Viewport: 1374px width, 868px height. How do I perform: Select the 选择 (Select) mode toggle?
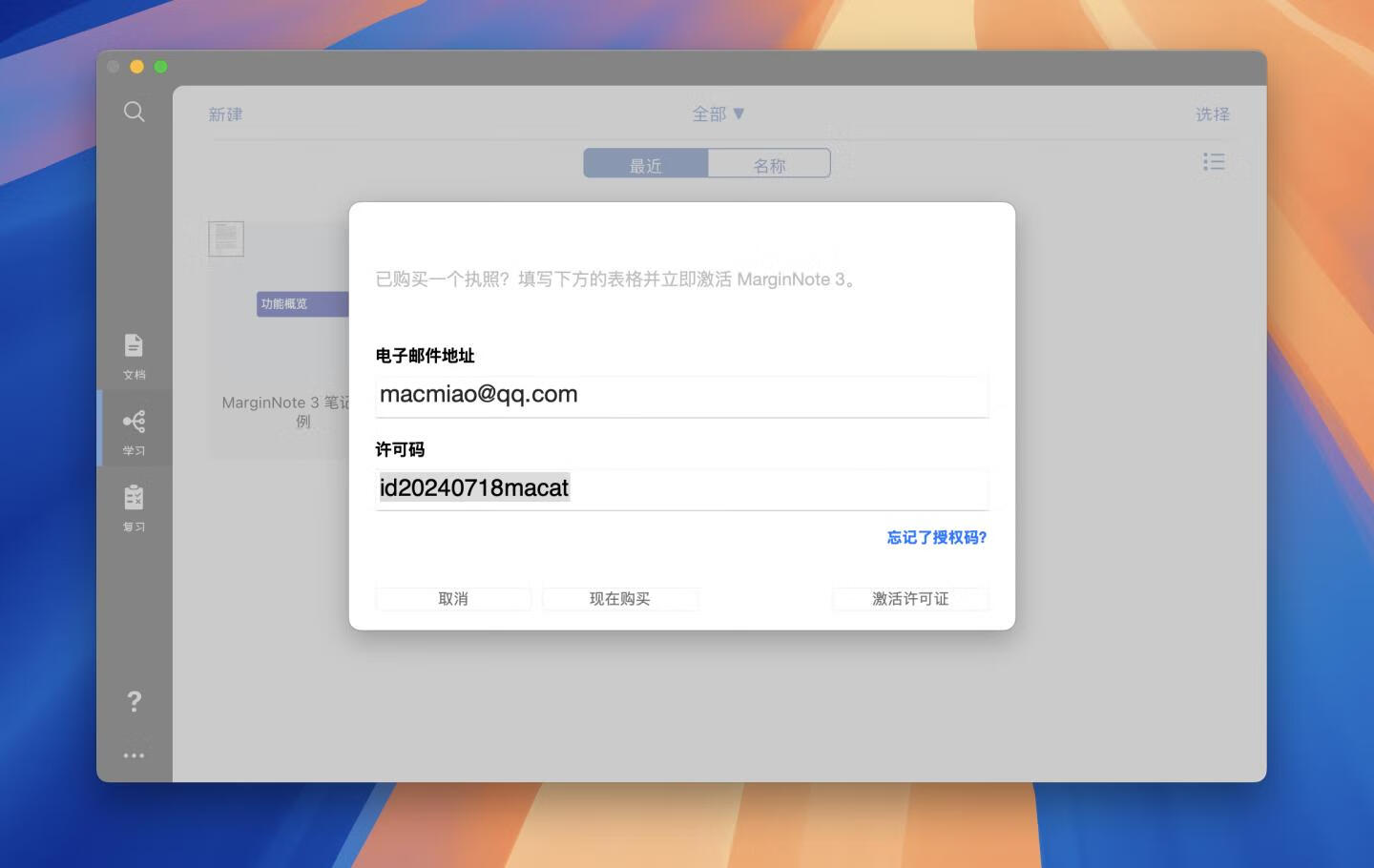(1212, 114)
